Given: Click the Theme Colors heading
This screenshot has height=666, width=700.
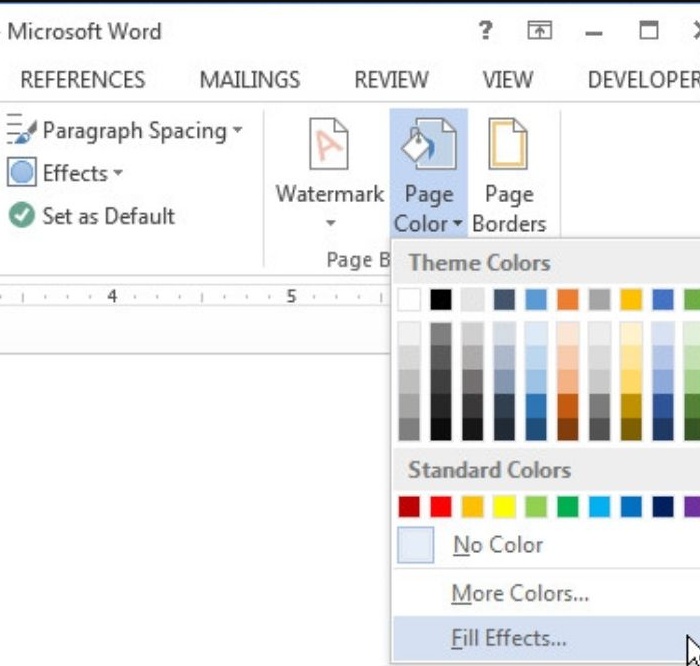Looking at the screenshot, I should [x=479, y=262].
